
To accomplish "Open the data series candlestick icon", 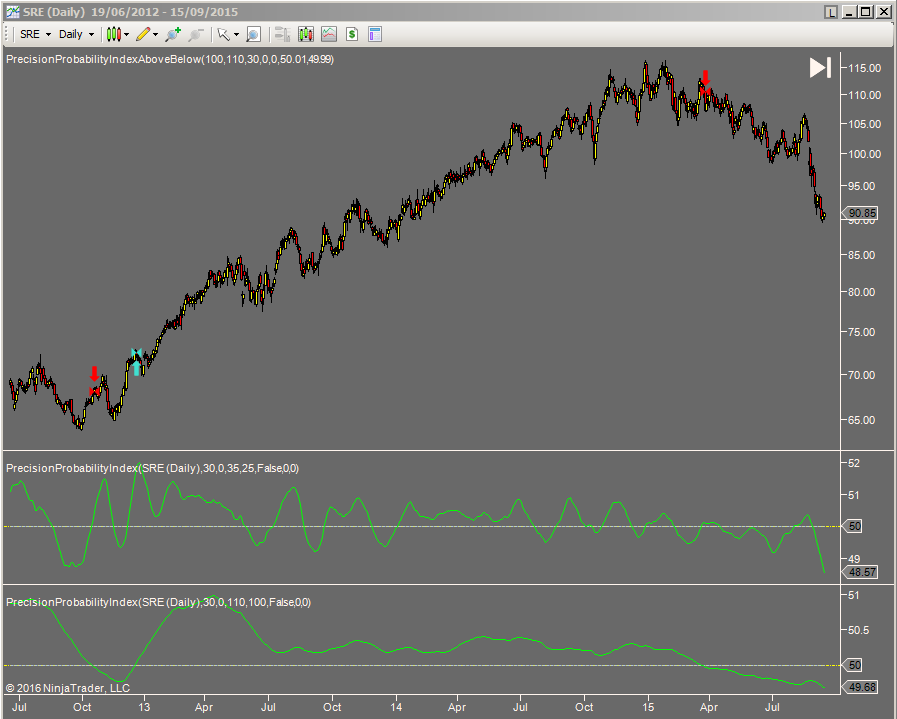I will pyautogui.click(x=305, y=34).
